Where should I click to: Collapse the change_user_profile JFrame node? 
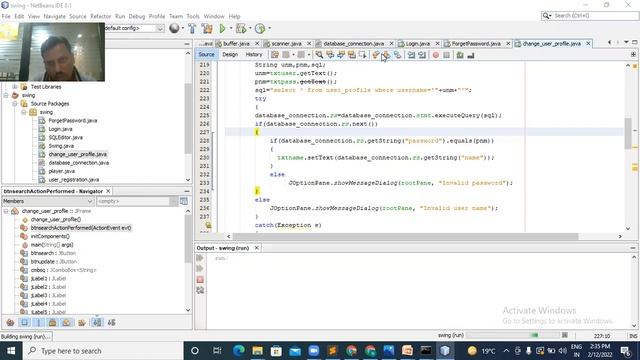pos(6,211)
